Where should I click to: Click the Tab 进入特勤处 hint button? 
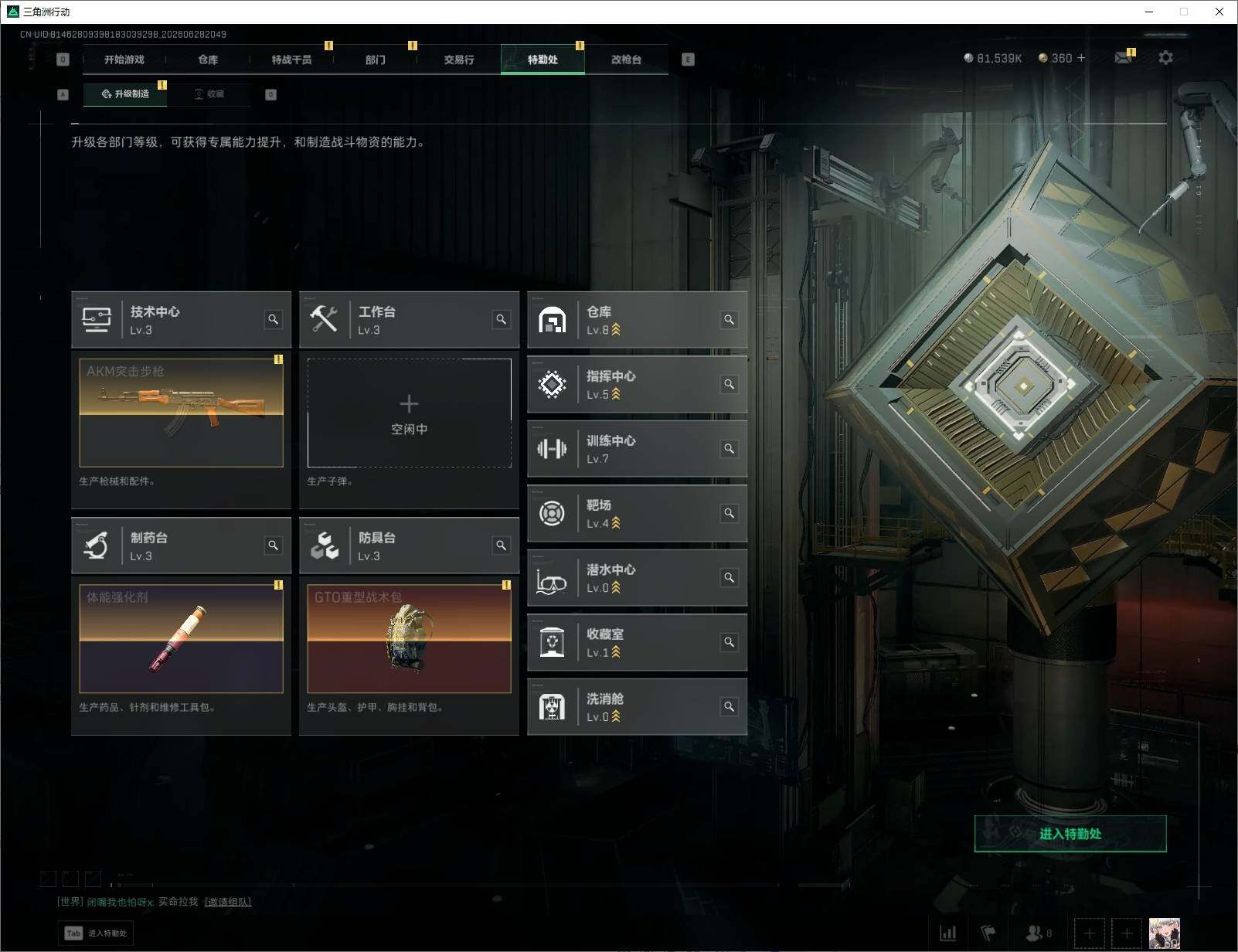[x=96, y=933]
